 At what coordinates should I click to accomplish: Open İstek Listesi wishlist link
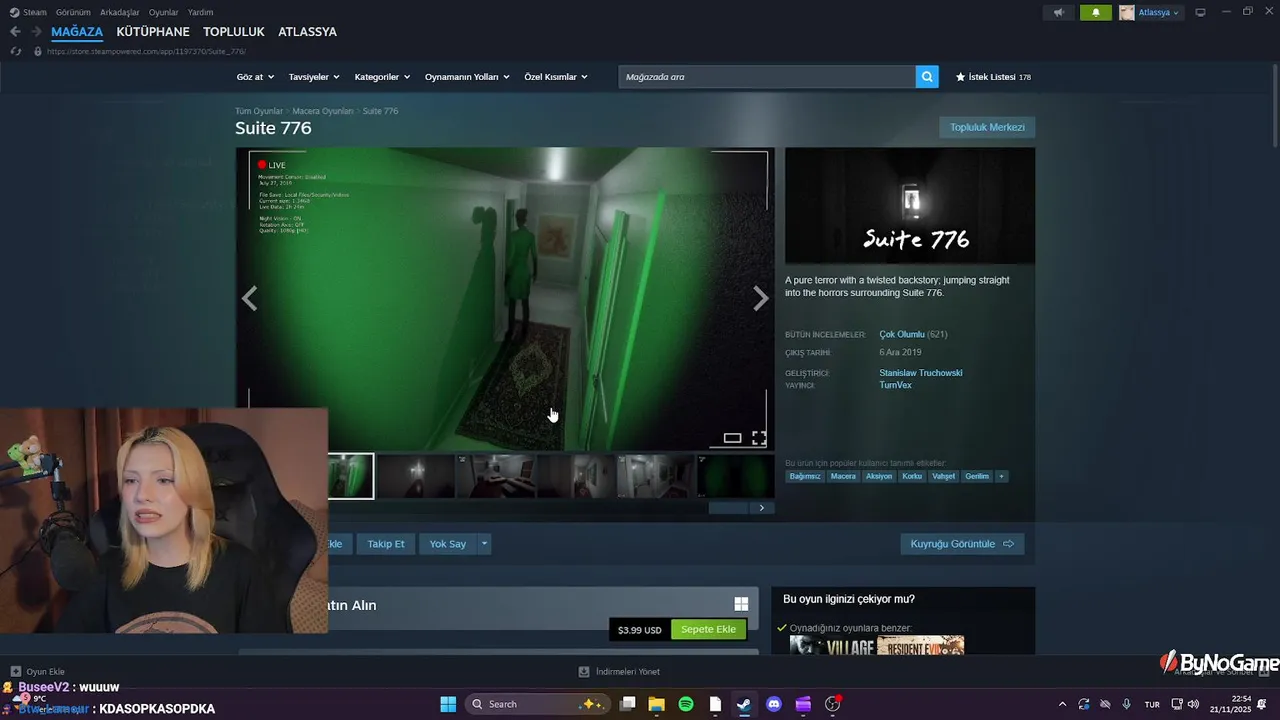point(993,77)
